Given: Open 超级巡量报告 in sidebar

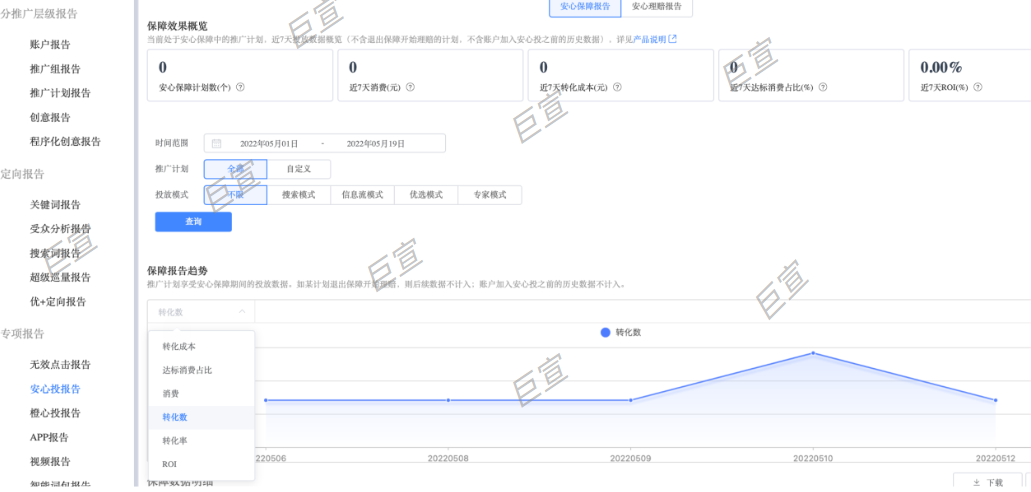Looking at the screenshot, I should (x=60, y=278).
